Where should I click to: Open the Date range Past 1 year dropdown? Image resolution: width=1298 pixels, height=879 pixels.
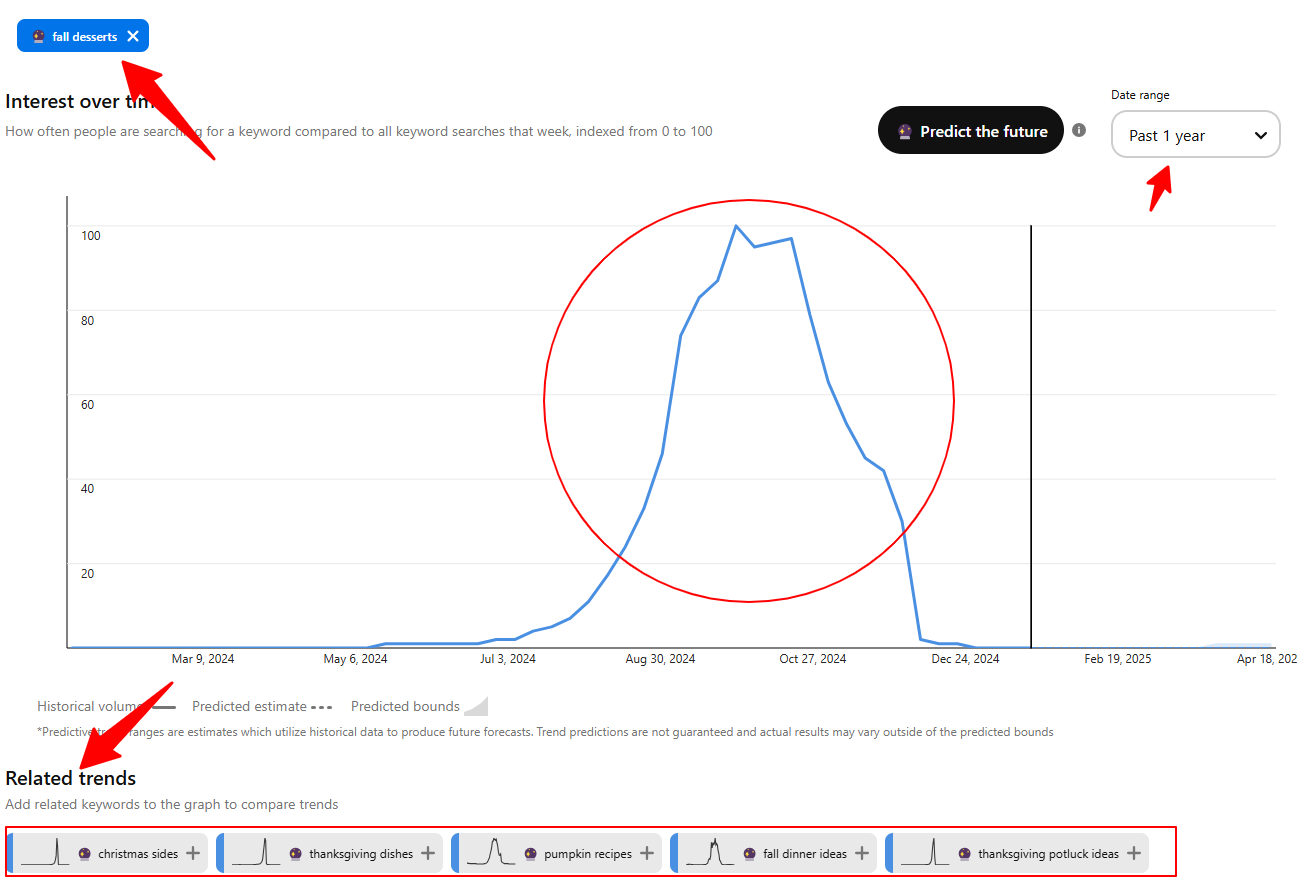click(x=1195, y=134)
